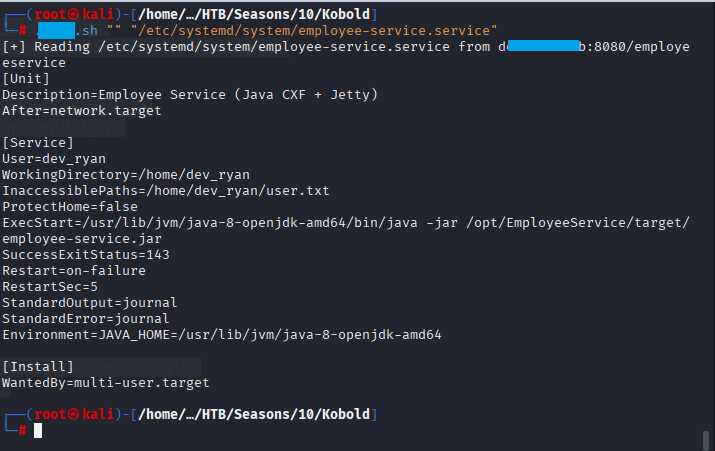
Task: Click the terminal scrollbar thumb at the right edge
Action: 707,438
